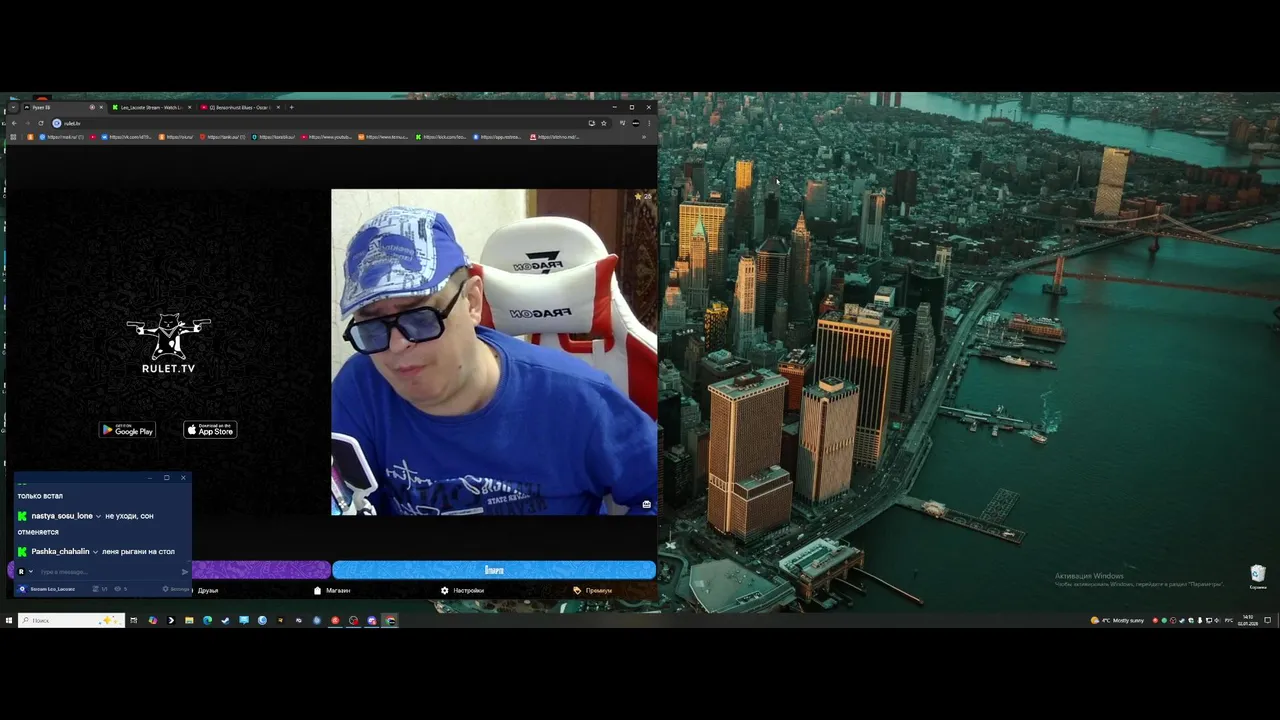1280x720 pixels.
Task: Click Pashka_chahalin username in chat
Action: 60,551
